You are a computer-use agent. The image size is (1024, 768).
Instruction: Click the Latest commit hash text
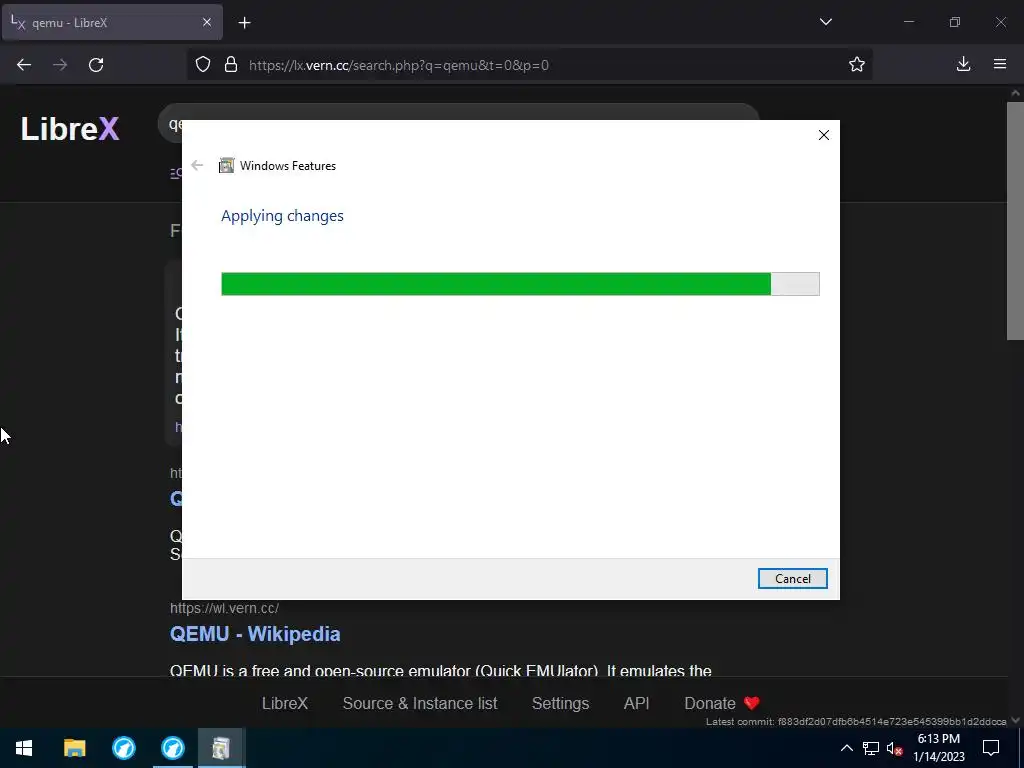tap(856, 722)
